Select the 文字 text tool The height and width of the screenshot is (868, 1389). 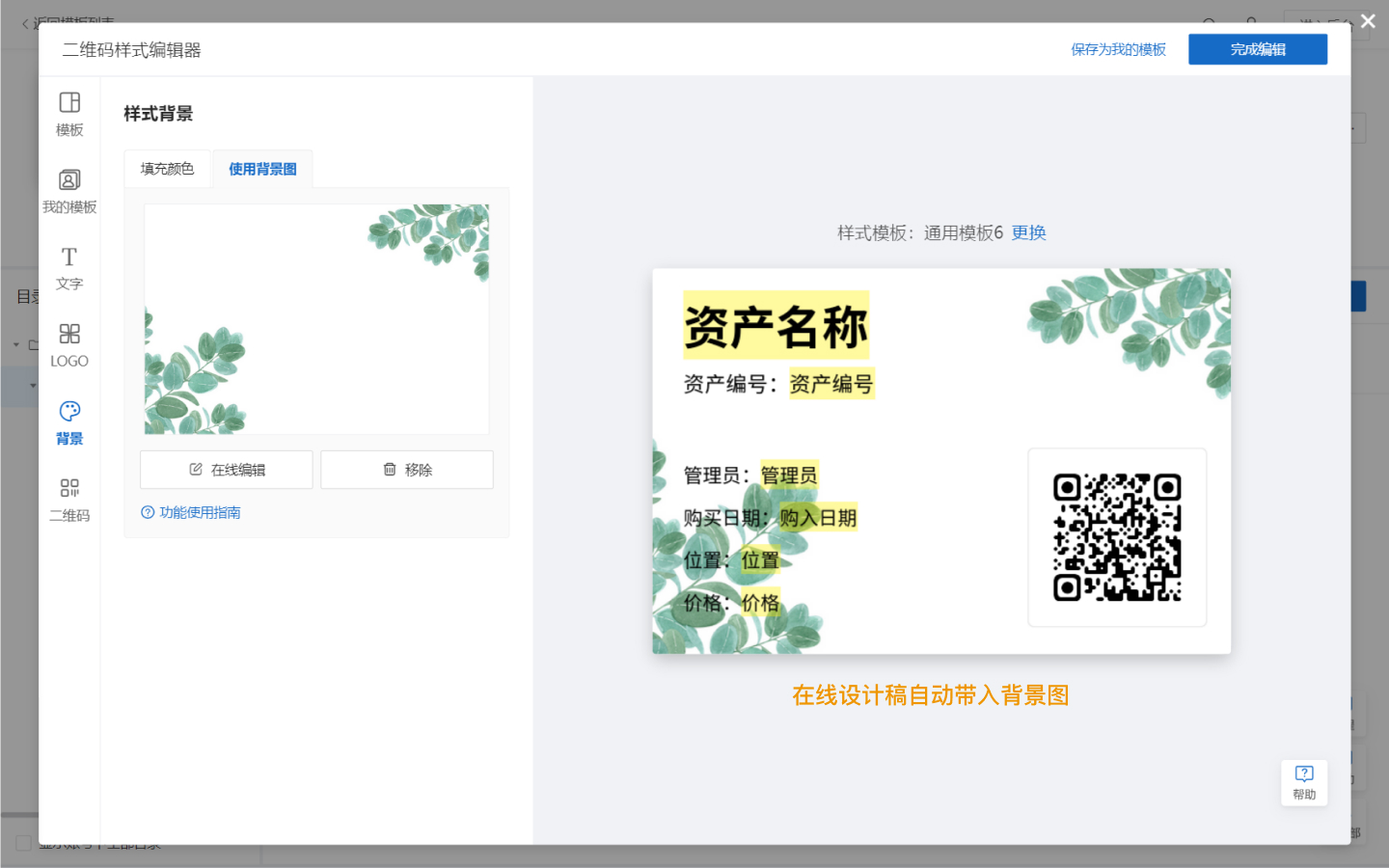point(69,269)
